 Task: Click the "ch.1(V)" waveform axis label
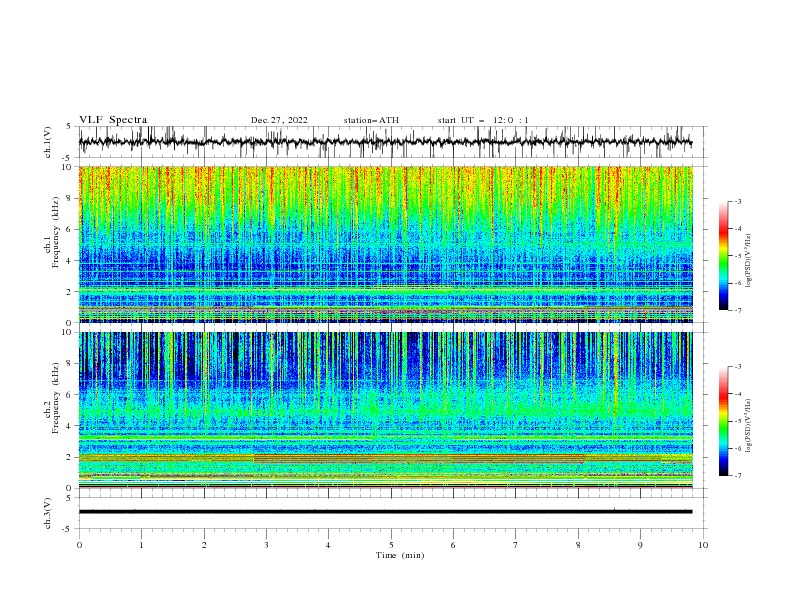point(48,142)
